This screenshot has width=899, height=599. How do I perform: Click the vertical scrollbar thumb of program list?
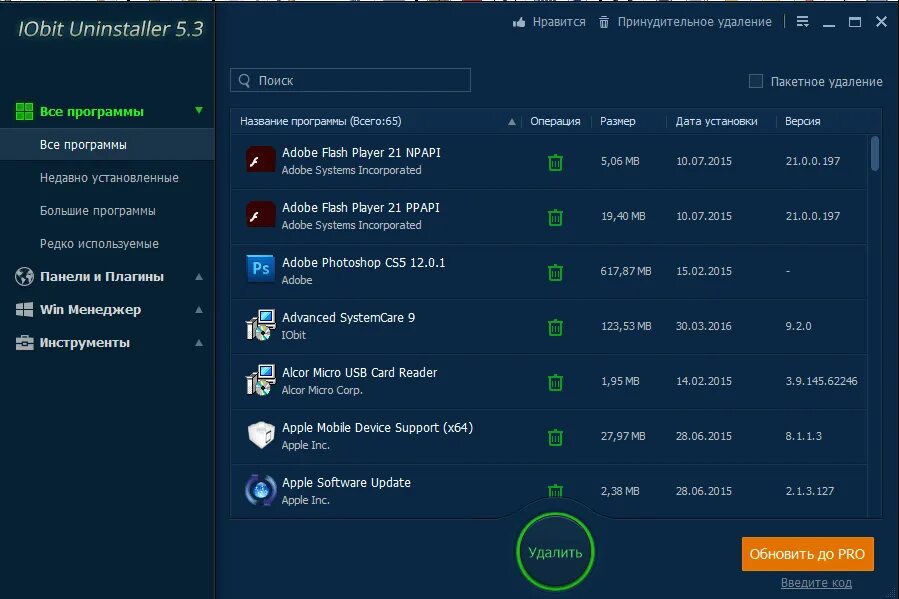[x=875, y=153]
